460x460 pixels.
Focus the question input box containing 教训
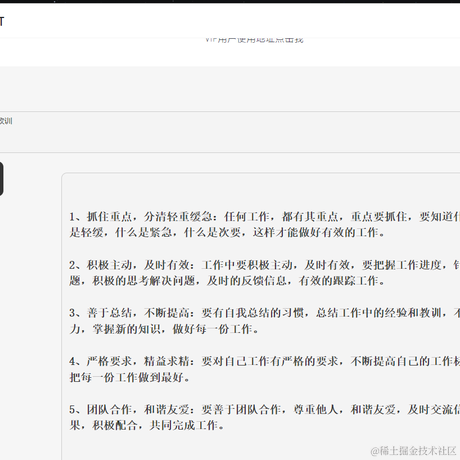[230, 132]
